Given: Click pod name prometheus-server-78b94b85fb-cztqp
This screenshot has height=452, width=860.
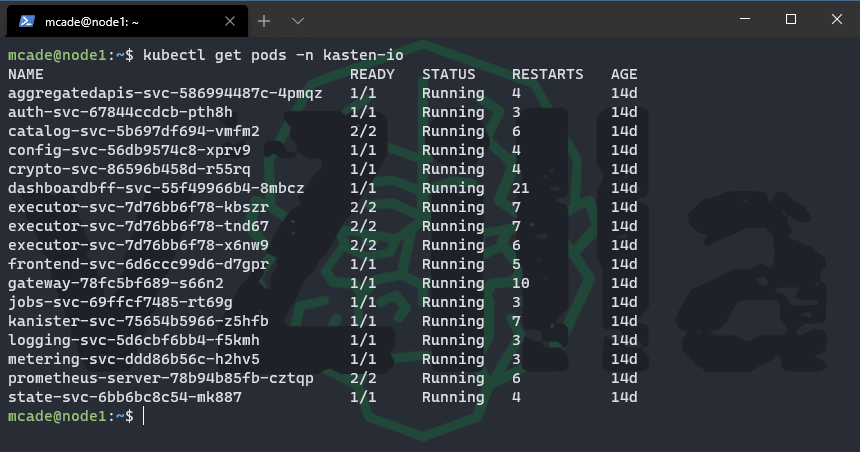Looking at the screenshot, I should click(161, 378).
